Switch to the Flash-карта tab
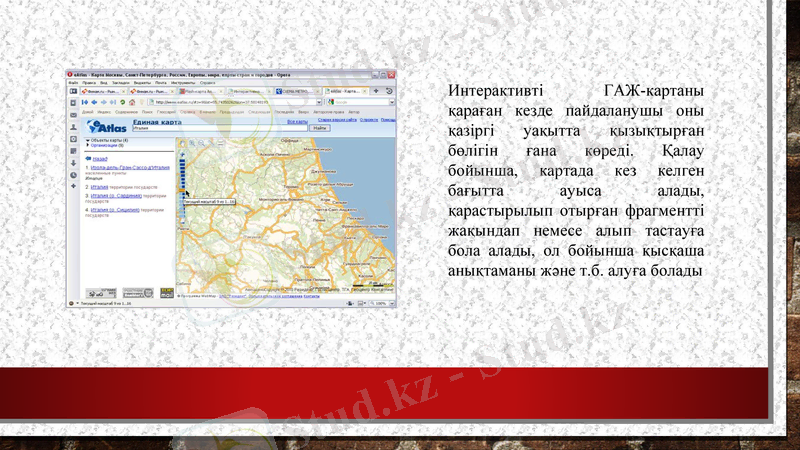 (x=200, y=91)
